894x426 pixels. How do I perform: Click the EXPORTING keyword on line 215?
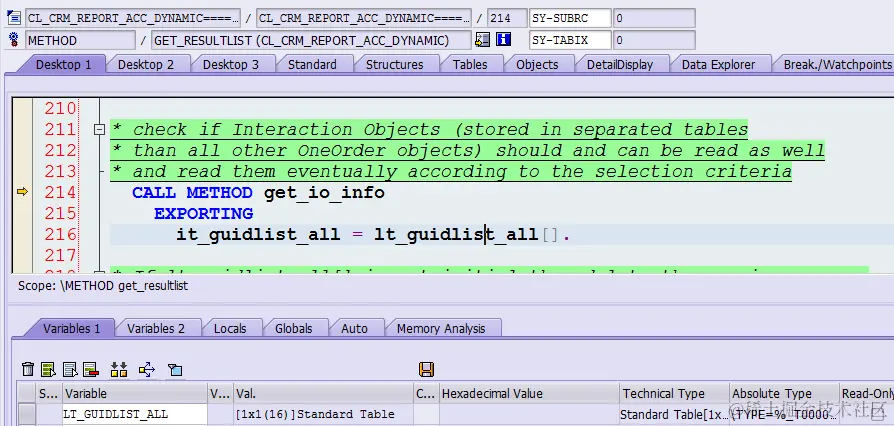click(204, 213)
